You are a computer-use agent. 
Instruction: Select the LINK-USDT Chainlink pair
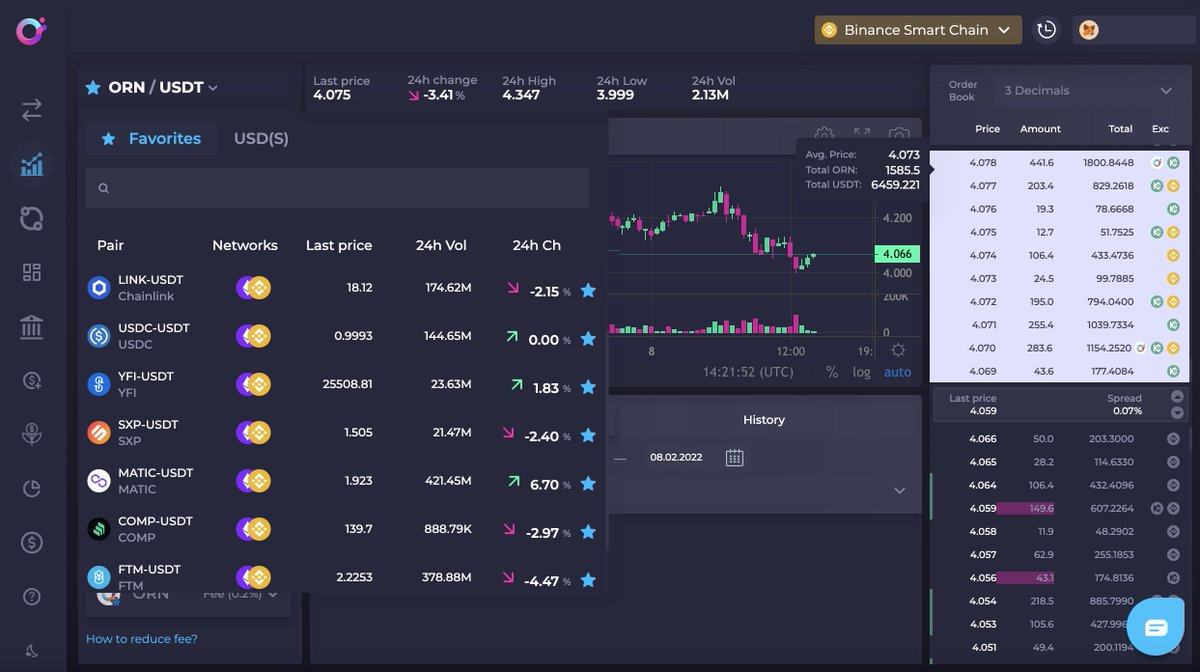(x=343, y=288)
